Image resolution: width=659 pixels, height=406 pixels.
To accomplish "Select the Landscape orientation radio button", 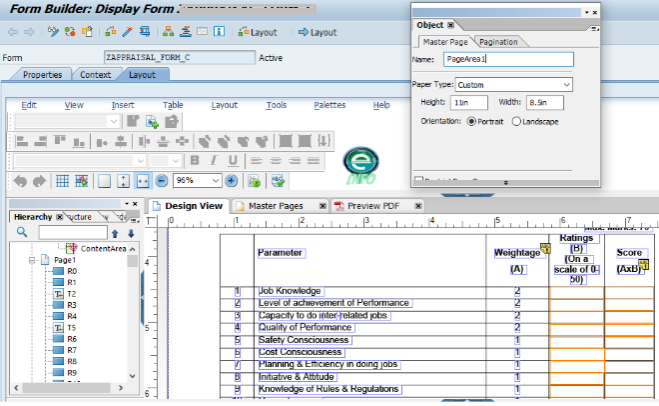I will [516, 121].
